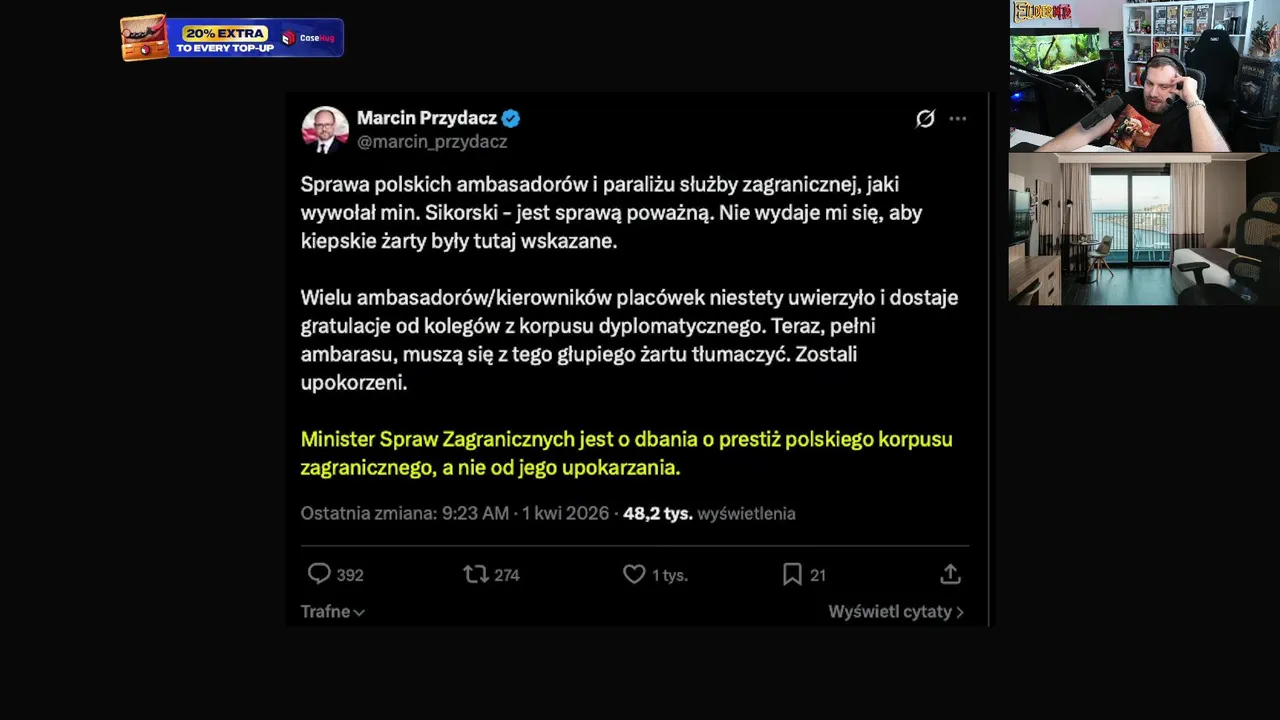The image size is (1280, 720).
Task: Click the Grok slashed-circle icon
Action: [925, 119]
